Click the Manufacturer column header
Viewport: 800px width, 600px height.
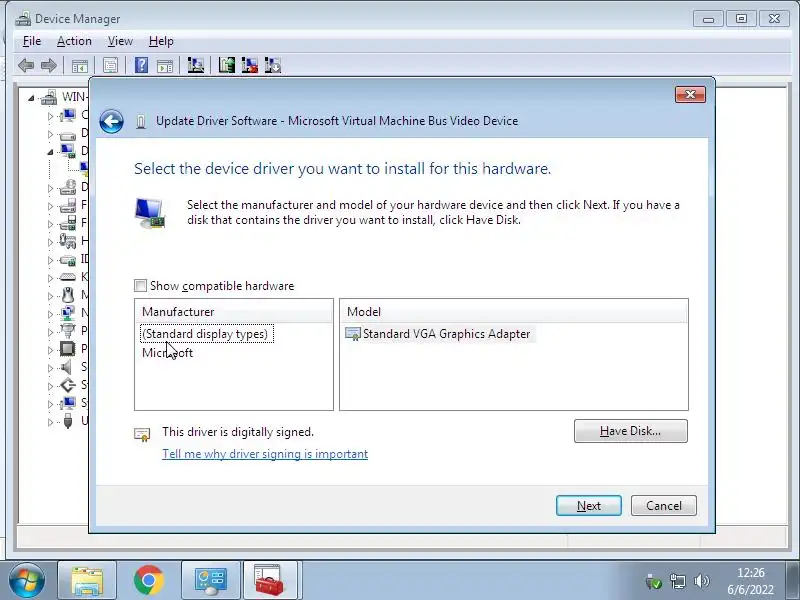[234, 312]
